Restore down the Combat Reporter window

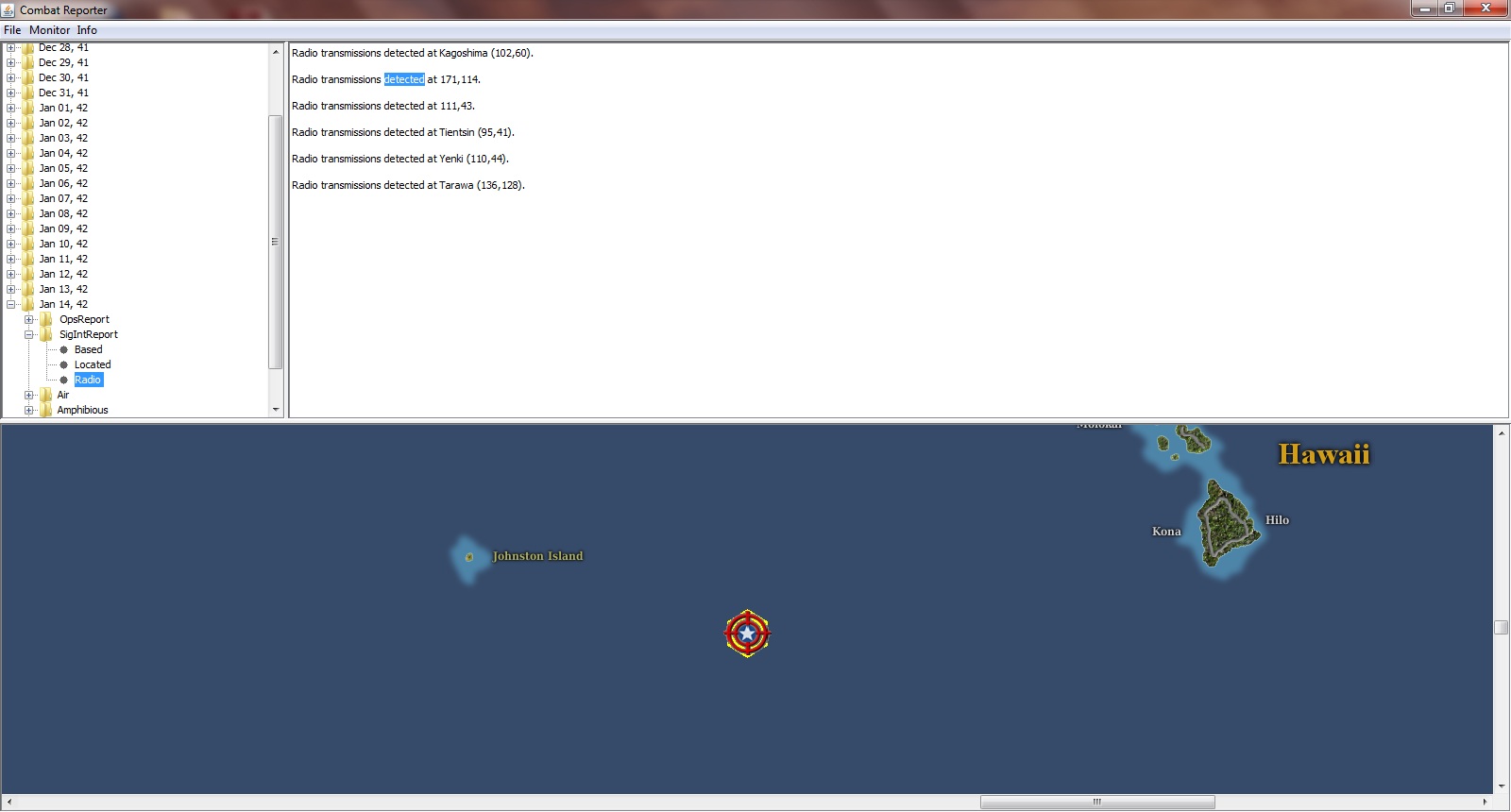[x=1449, y=8]
